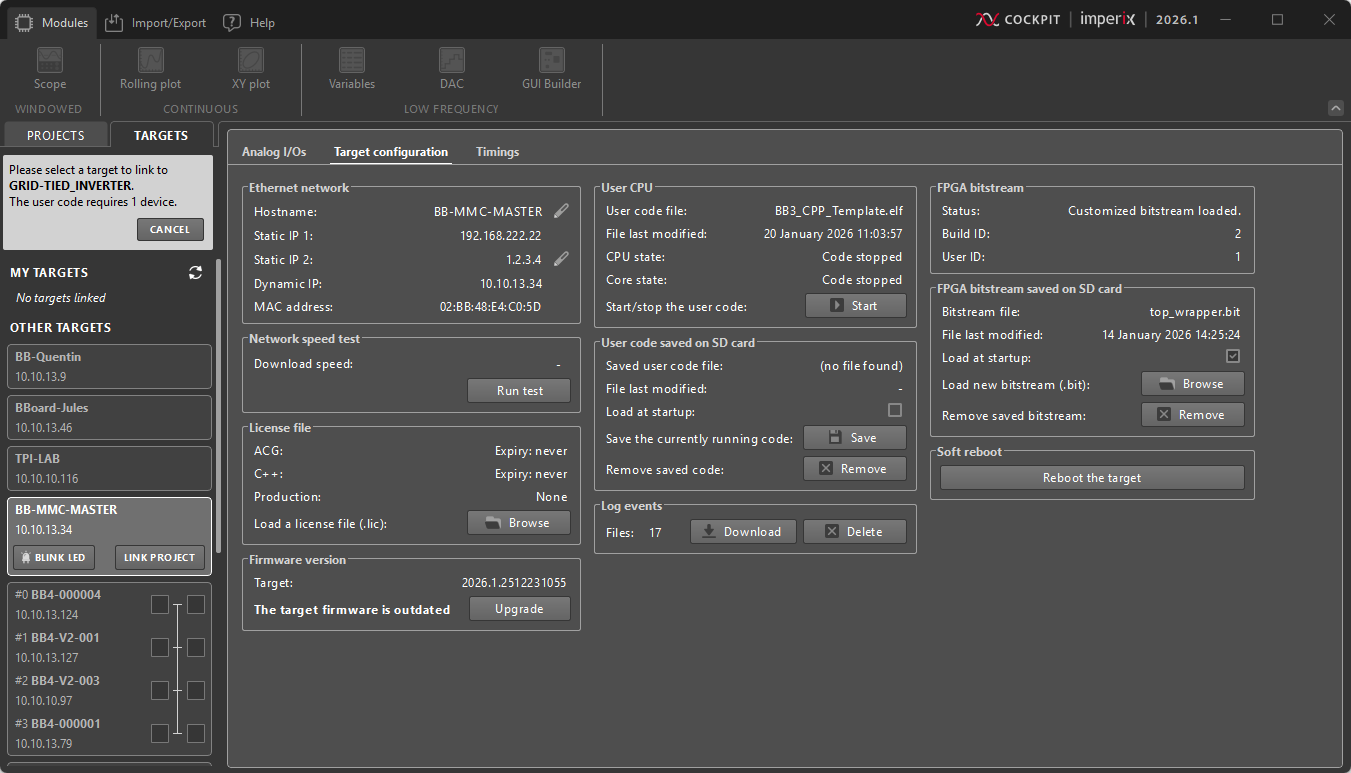Edit the hostname with pencil icon
This screenshot has width=1351, height=773.
562,211
